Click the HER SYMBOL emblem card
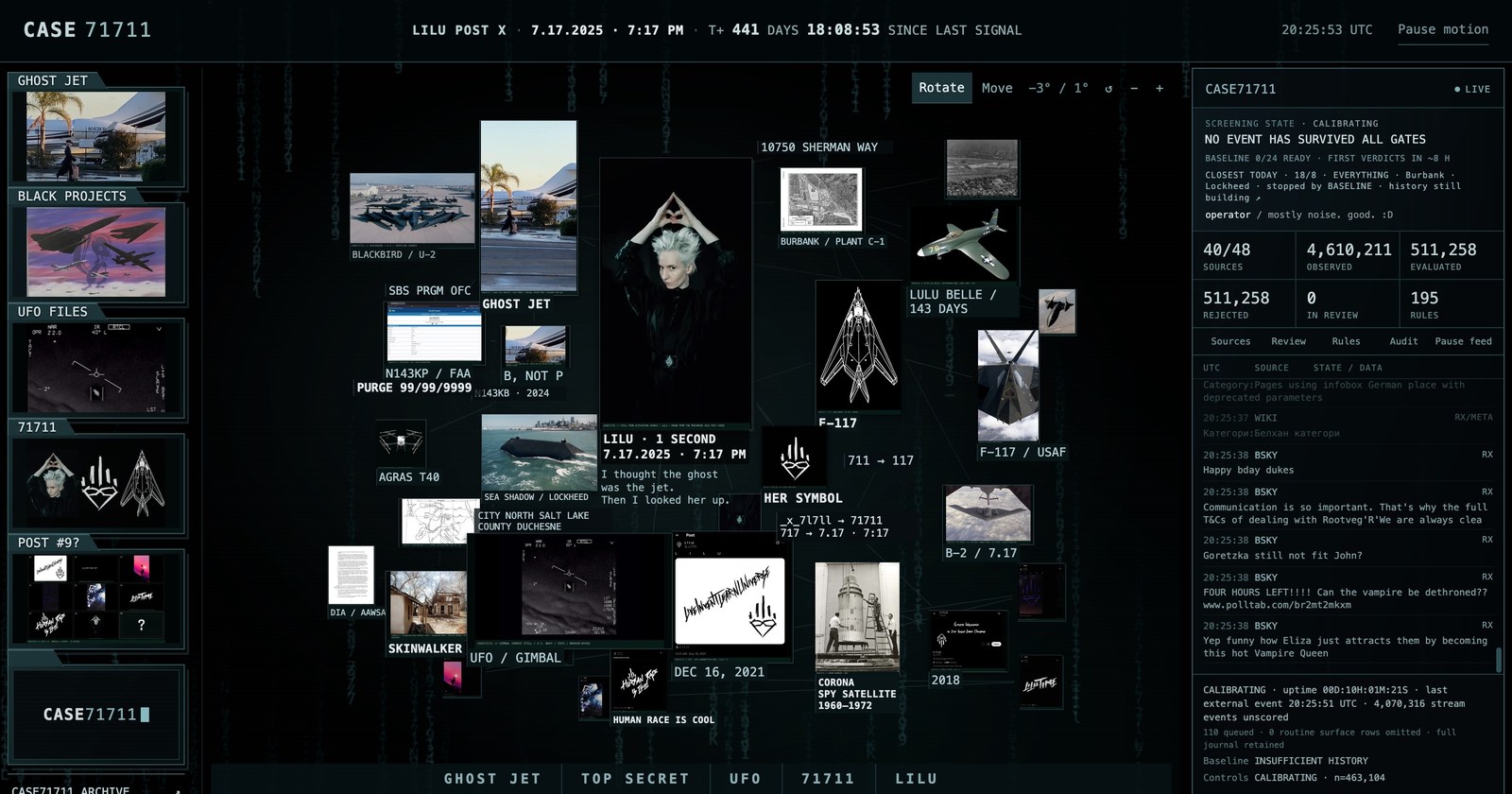The width and height of the screenshot is (1512, 794). point(795,457)
